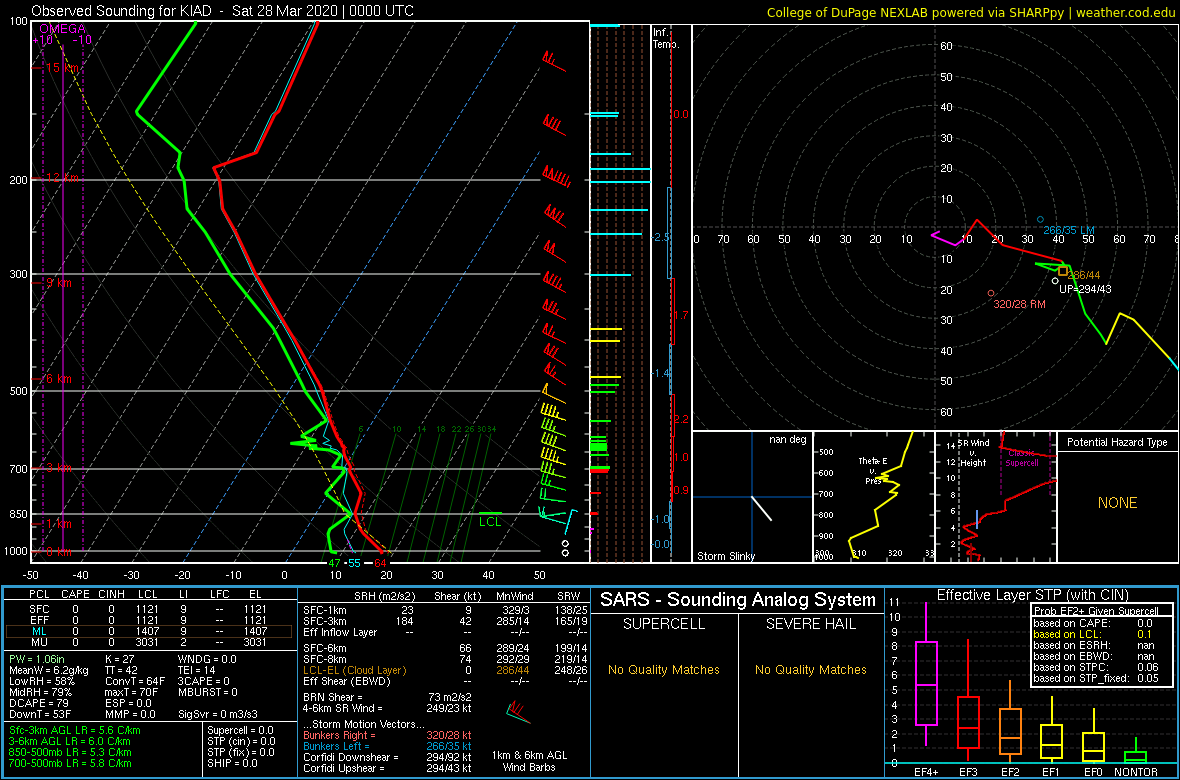The width and height of the screenshot is (1180, 780).
Task: Select the 'Sfc-3km AGL LR = 5.6 C/km' line
Action: tap(75, 730)
